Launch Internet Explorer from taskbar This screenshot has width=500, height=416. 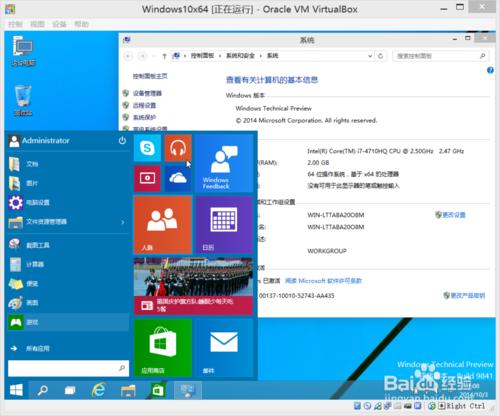99,390
